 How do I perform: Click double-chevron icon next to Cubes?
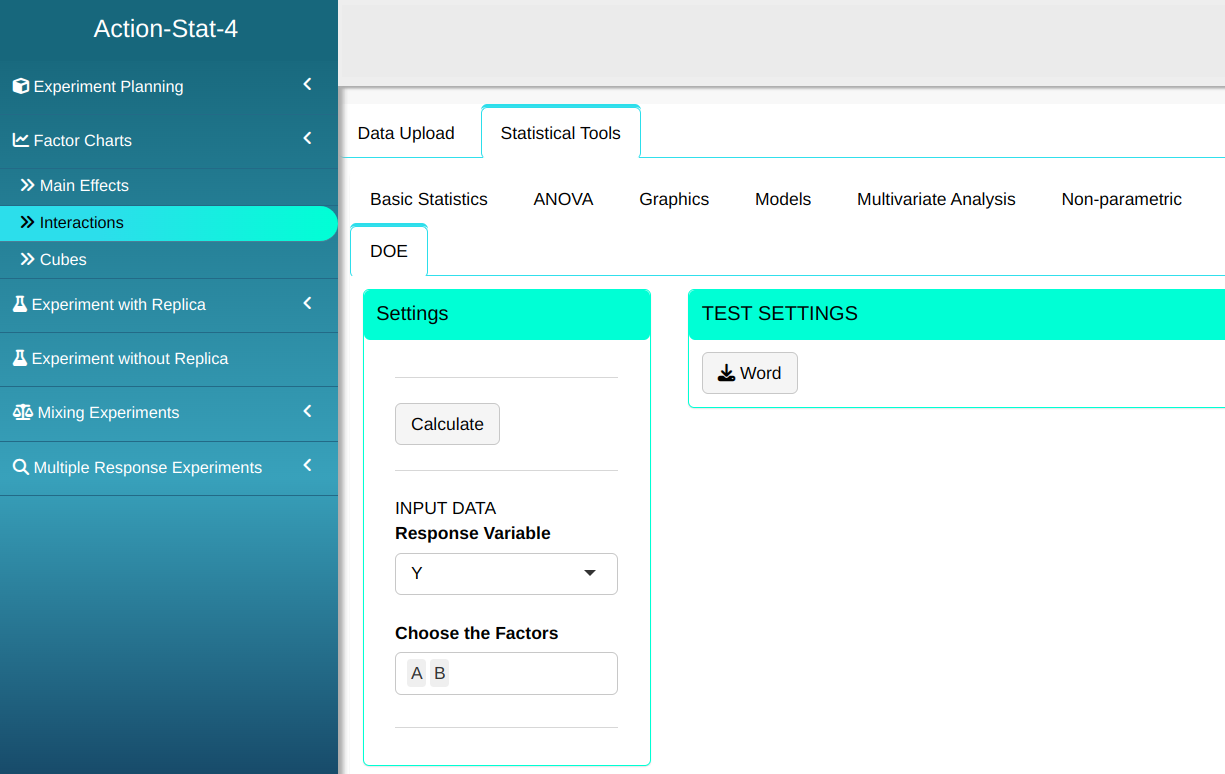tap(28, 259)
